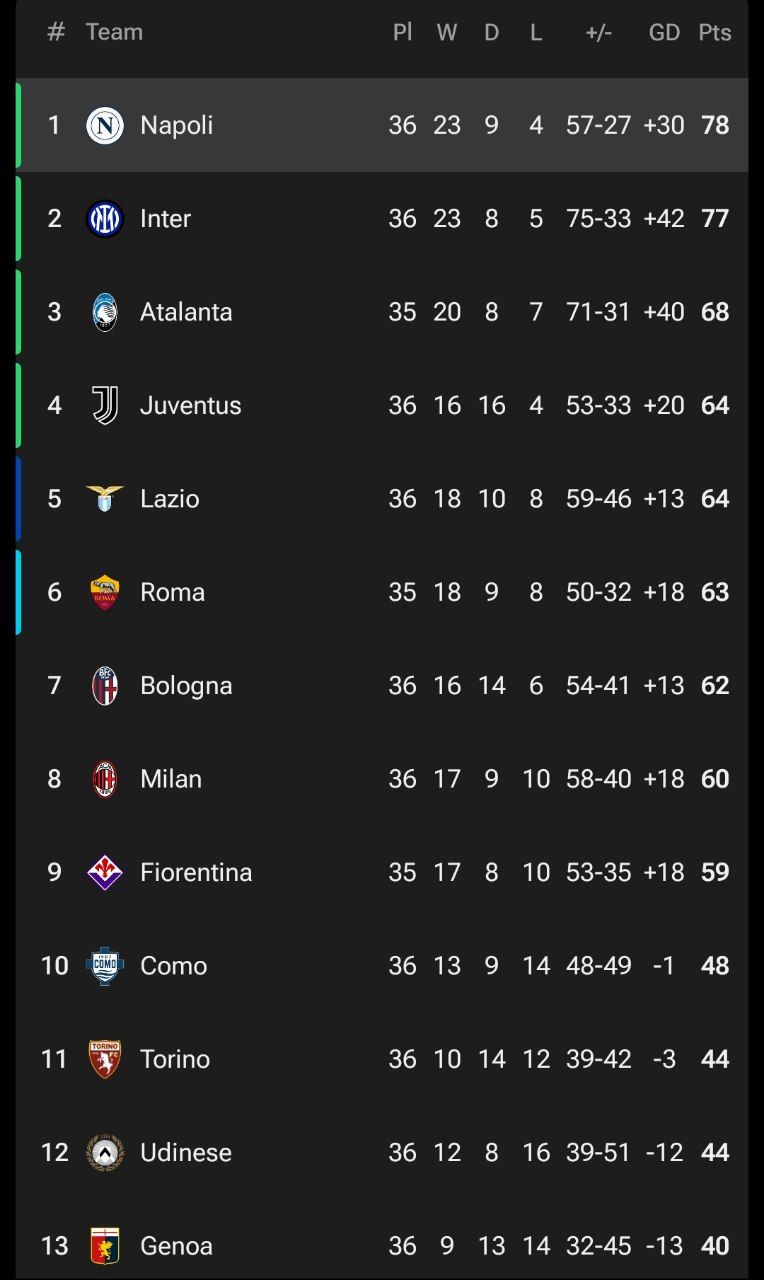Click the Udinese club crest
The width and height of the screenshot is (764, 1280).
click(105, 1152)
